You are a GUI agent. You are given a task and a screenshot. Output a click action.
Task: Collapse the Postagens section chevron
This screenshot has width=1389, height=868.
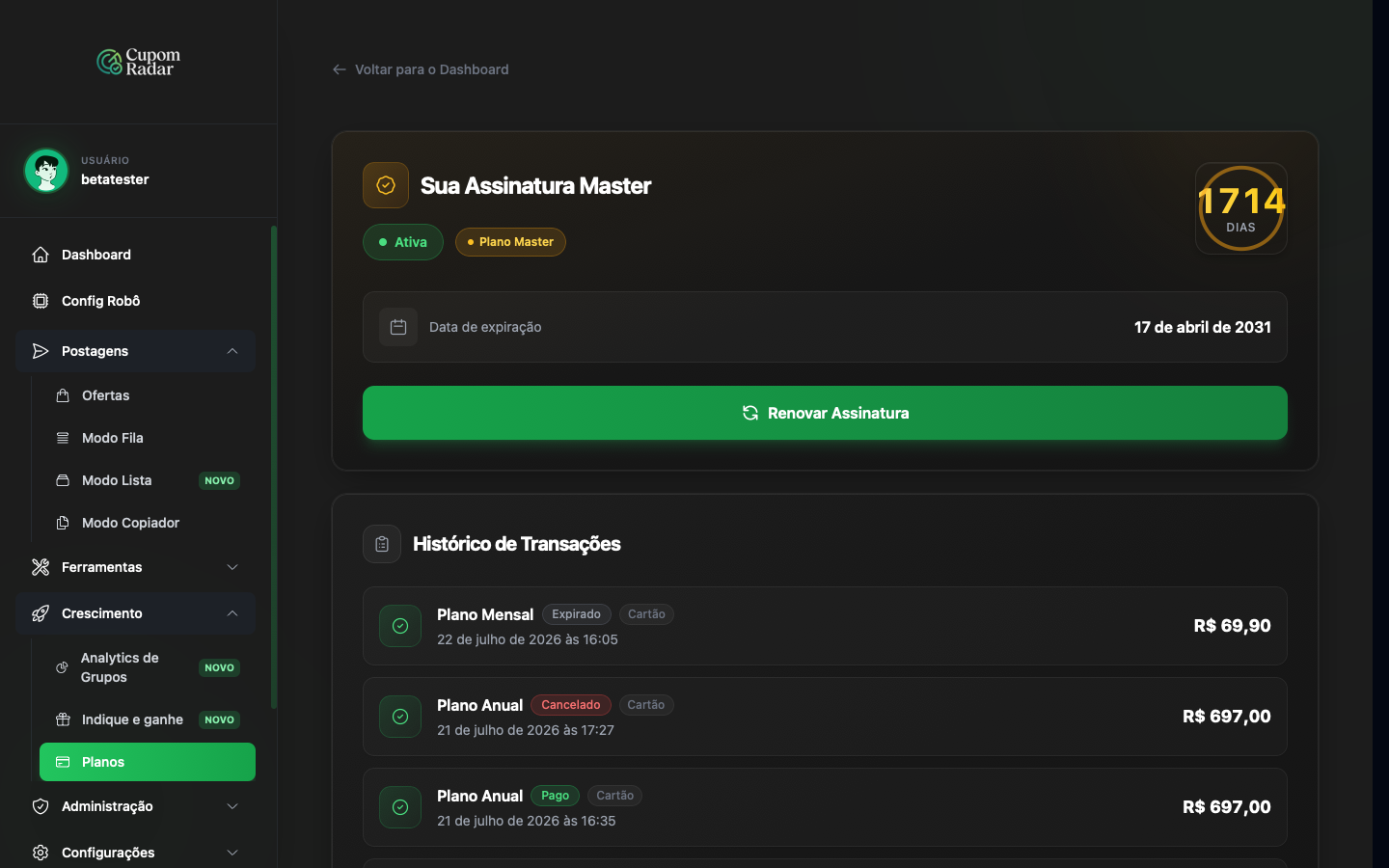point(232,351)
